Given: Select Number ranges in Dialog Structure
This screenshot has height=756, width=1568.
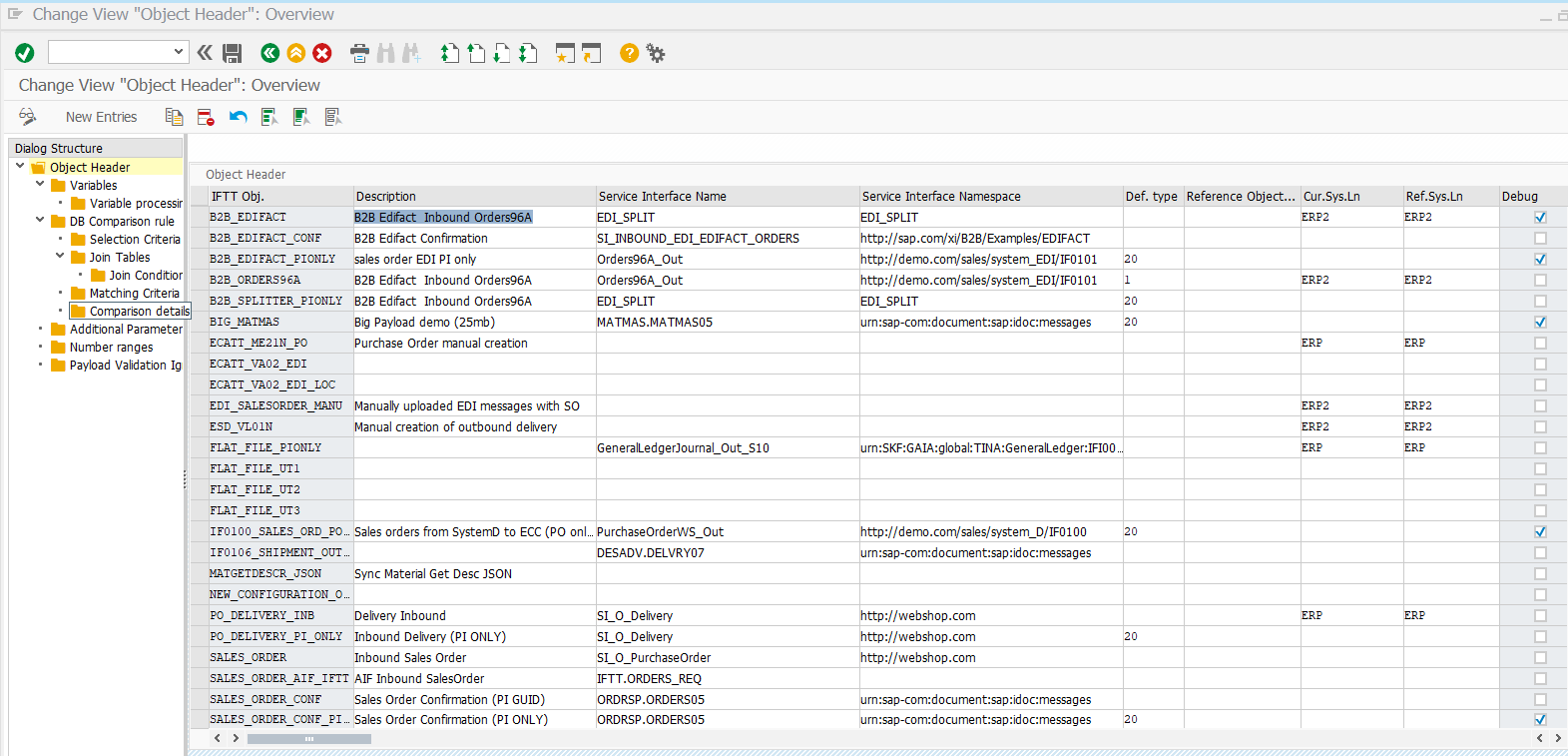Looking at the screenshot, I should 111,348.
